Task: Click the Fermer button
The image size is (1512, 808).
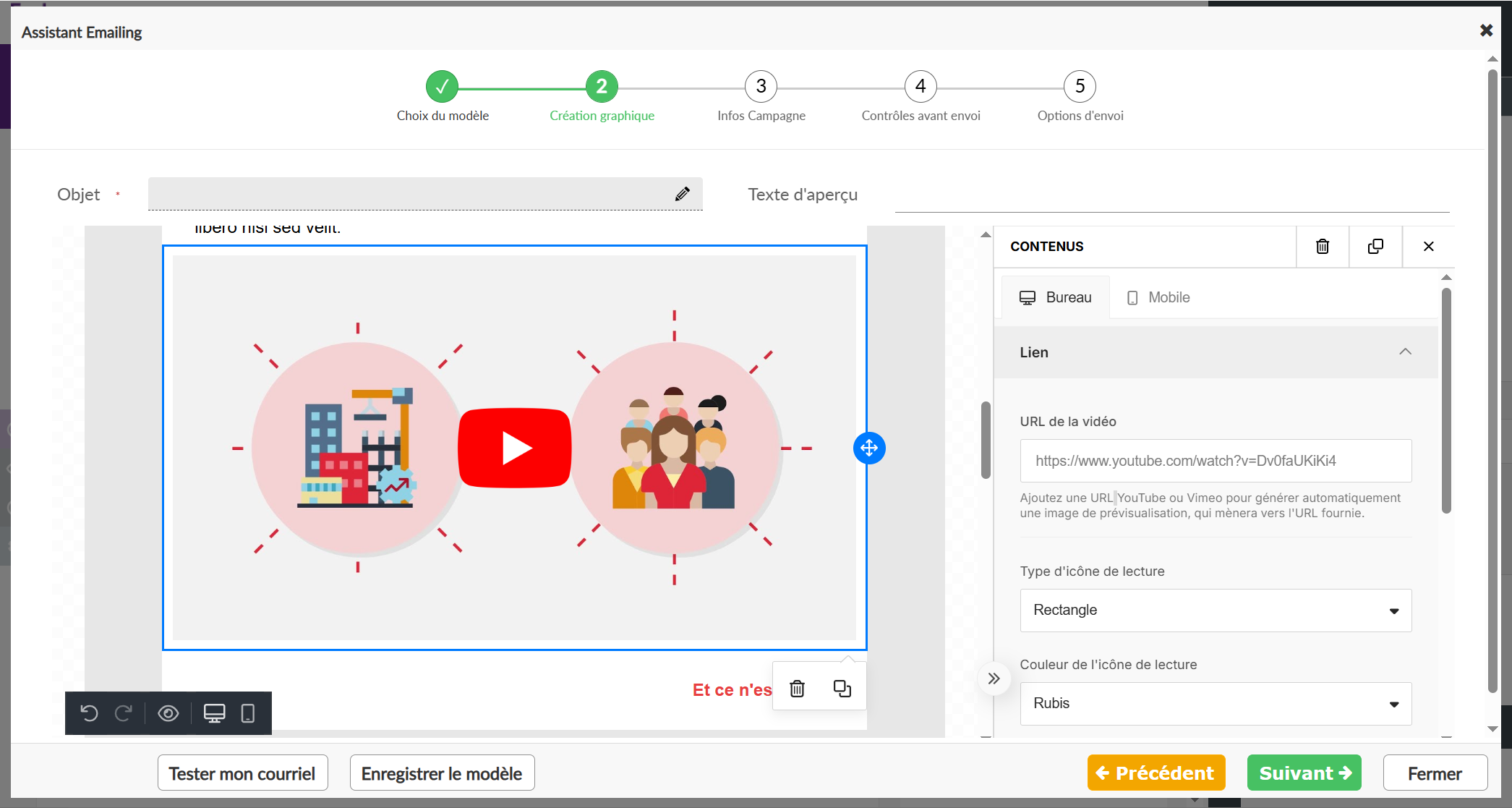Action: pos(1435,773)
